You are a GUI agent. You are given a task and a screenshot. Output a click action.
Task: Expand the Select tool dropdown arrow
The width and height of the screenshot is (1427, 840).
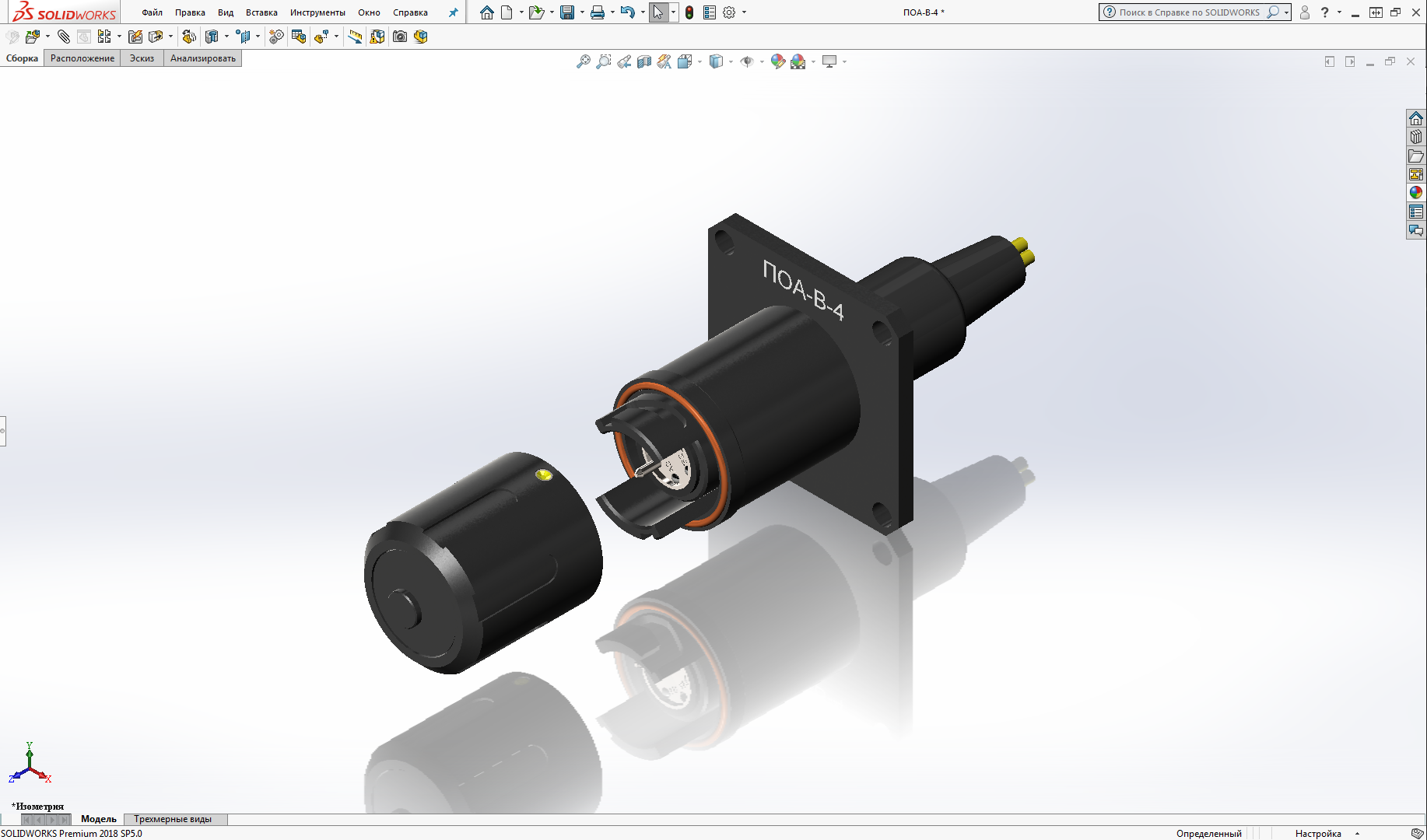click(673, 12)
